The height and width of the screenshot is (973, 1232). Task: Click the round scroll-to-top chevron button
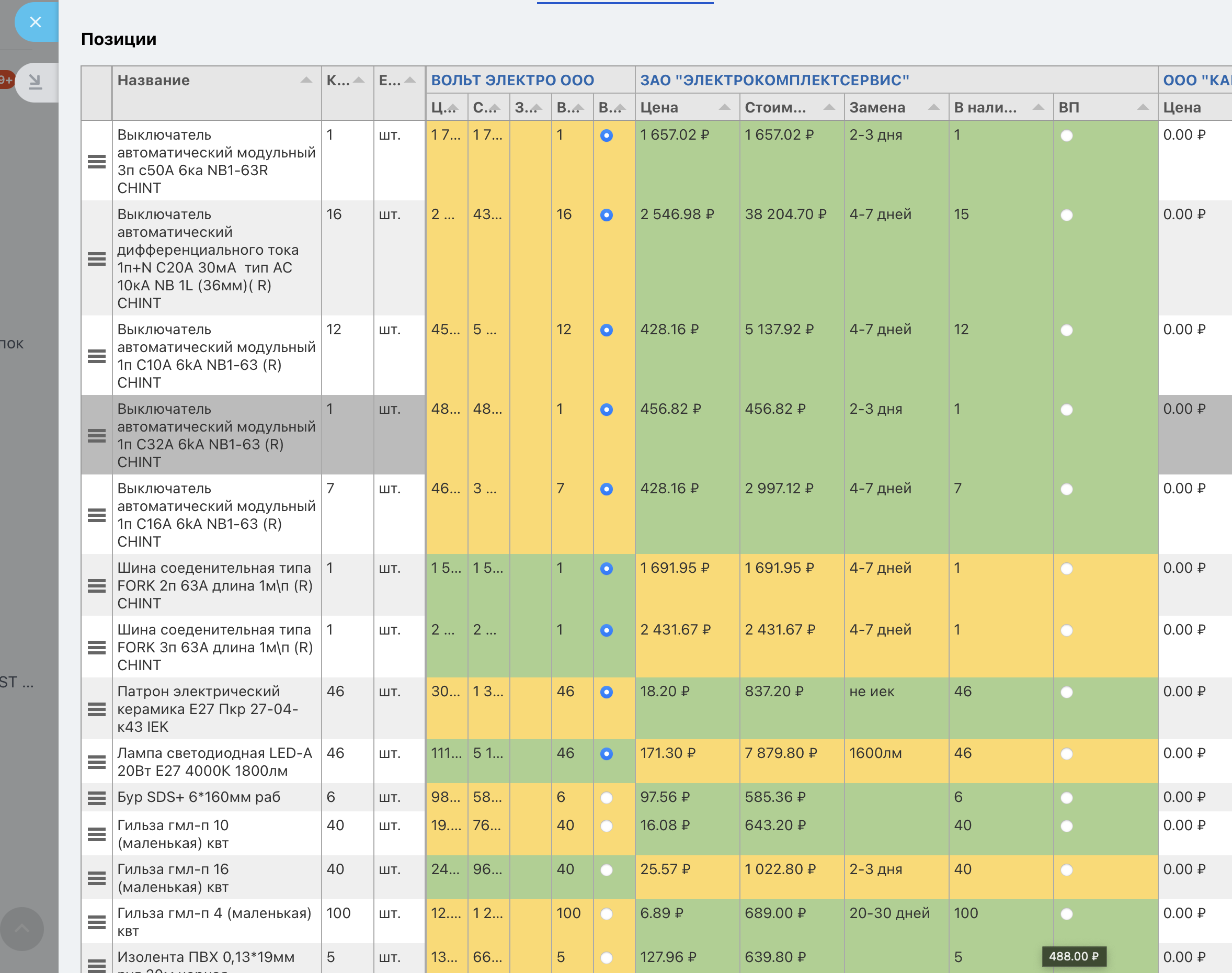click(x=22, y=929)
